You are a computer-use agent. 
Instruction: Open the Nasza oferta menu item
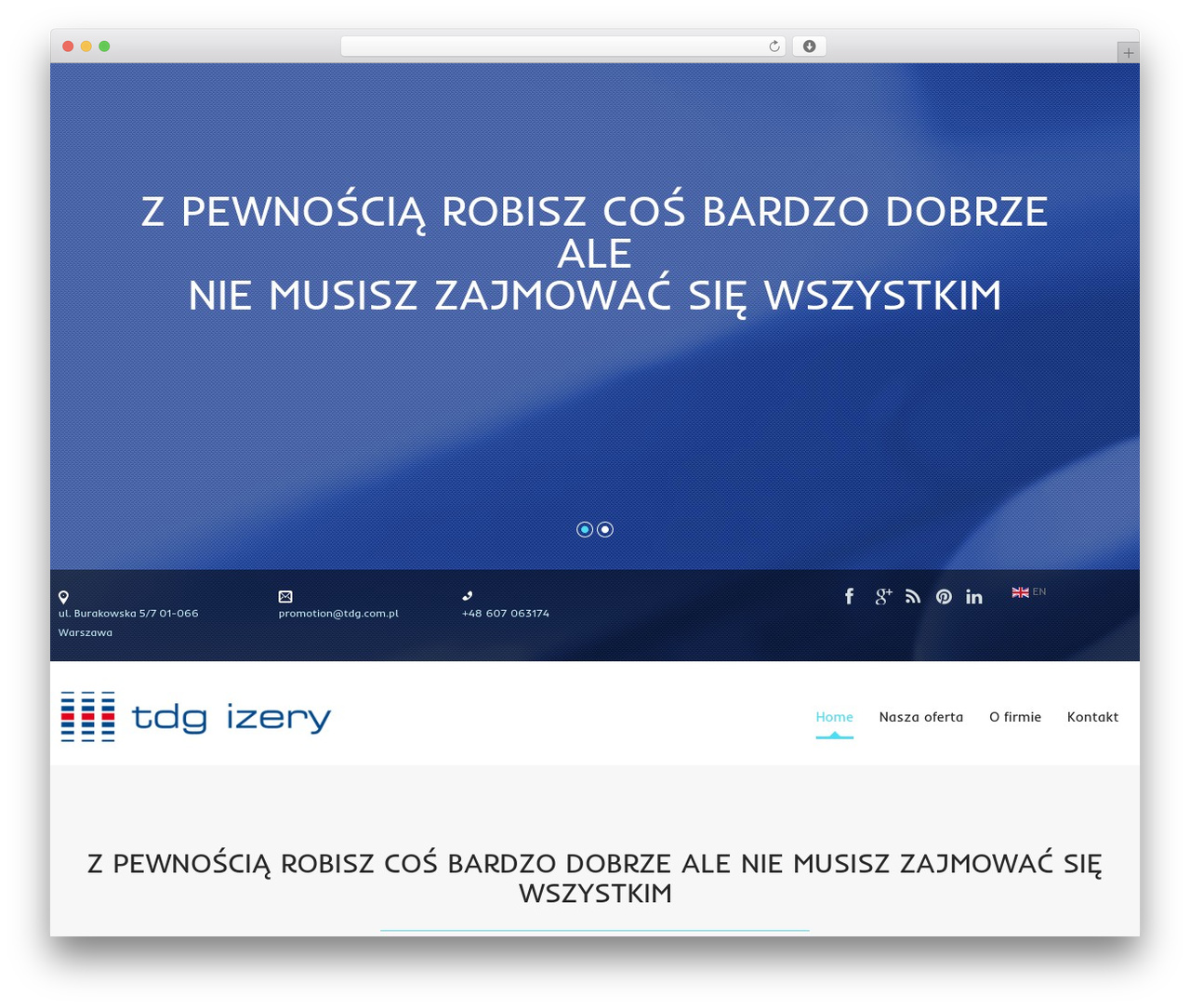[921, 717]
